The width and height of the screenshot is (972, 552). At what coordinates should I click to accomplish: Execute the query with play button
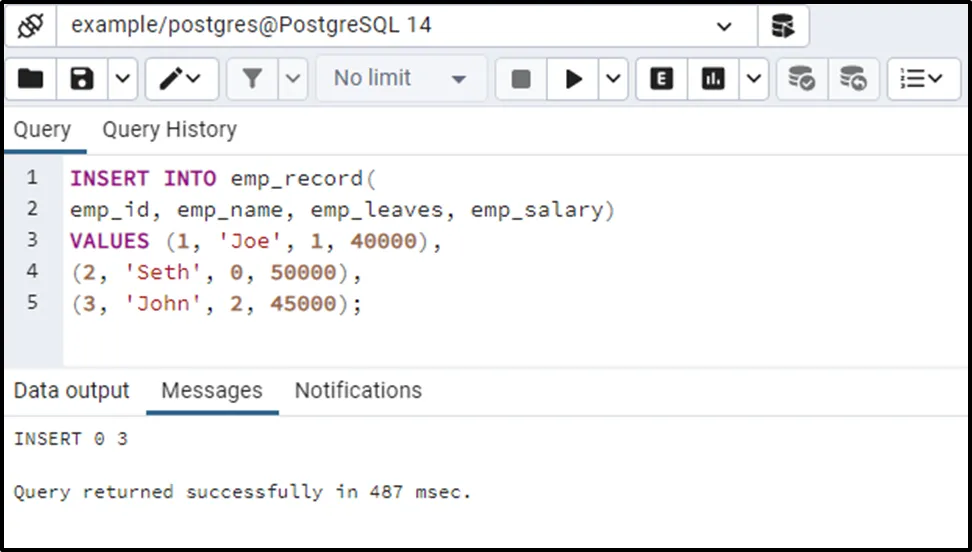(x=574, y=78)
